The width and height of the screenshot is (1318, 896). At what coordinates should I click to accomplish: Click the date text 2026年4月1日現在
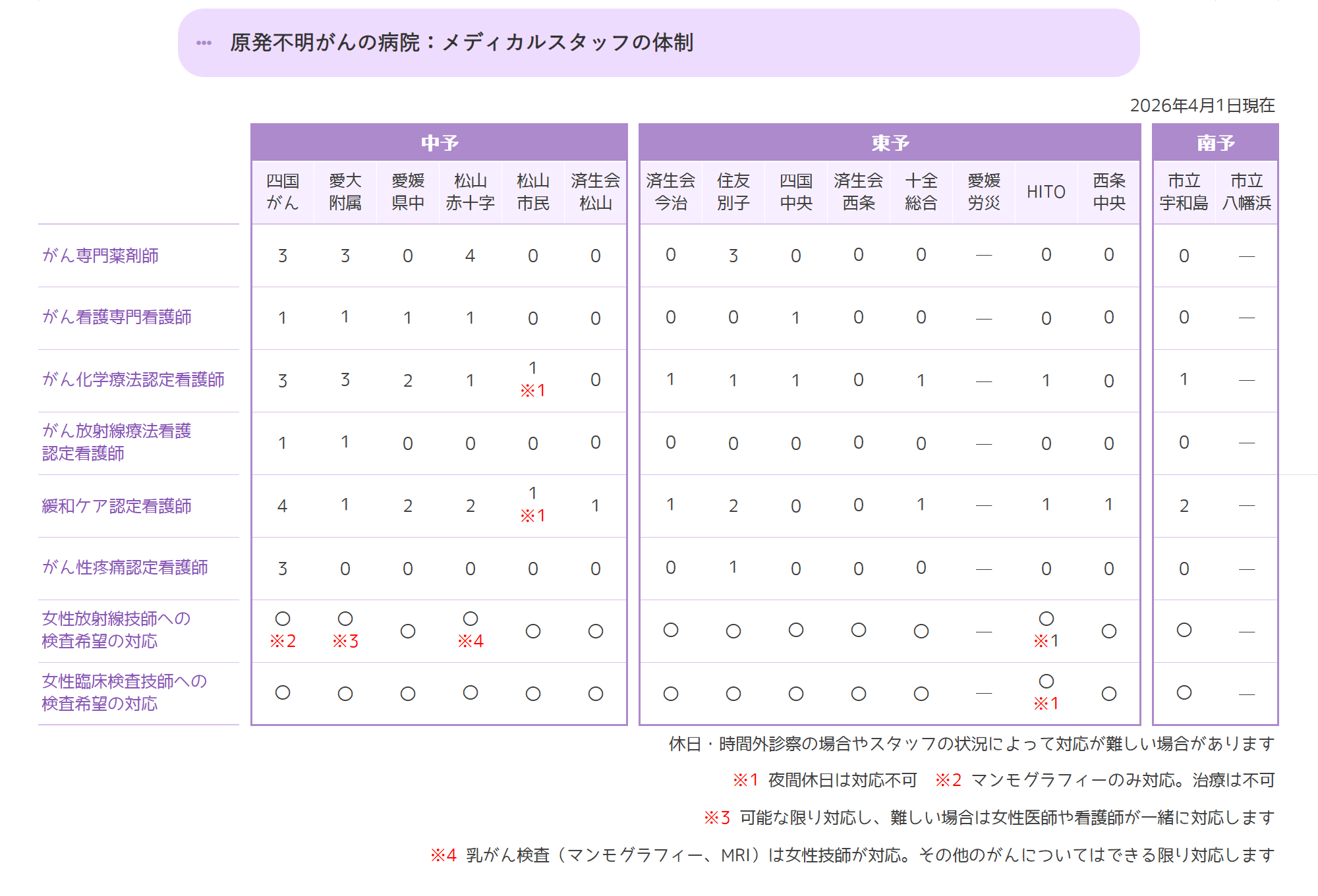1202,105
